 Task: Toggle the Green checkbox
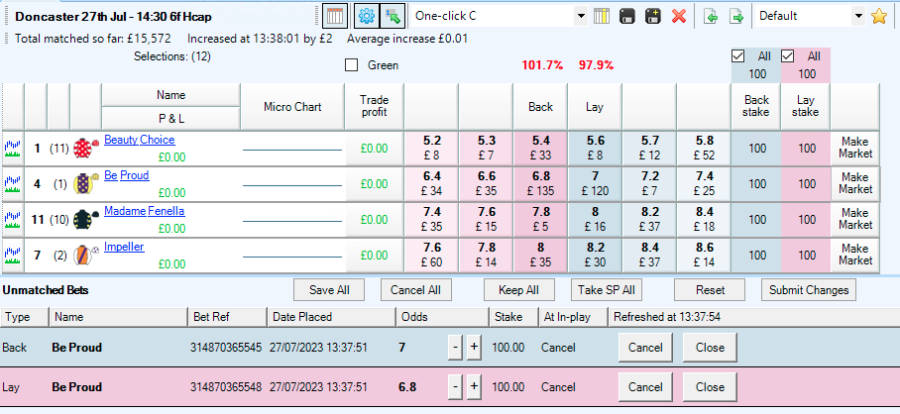click(x=351, y=65)
